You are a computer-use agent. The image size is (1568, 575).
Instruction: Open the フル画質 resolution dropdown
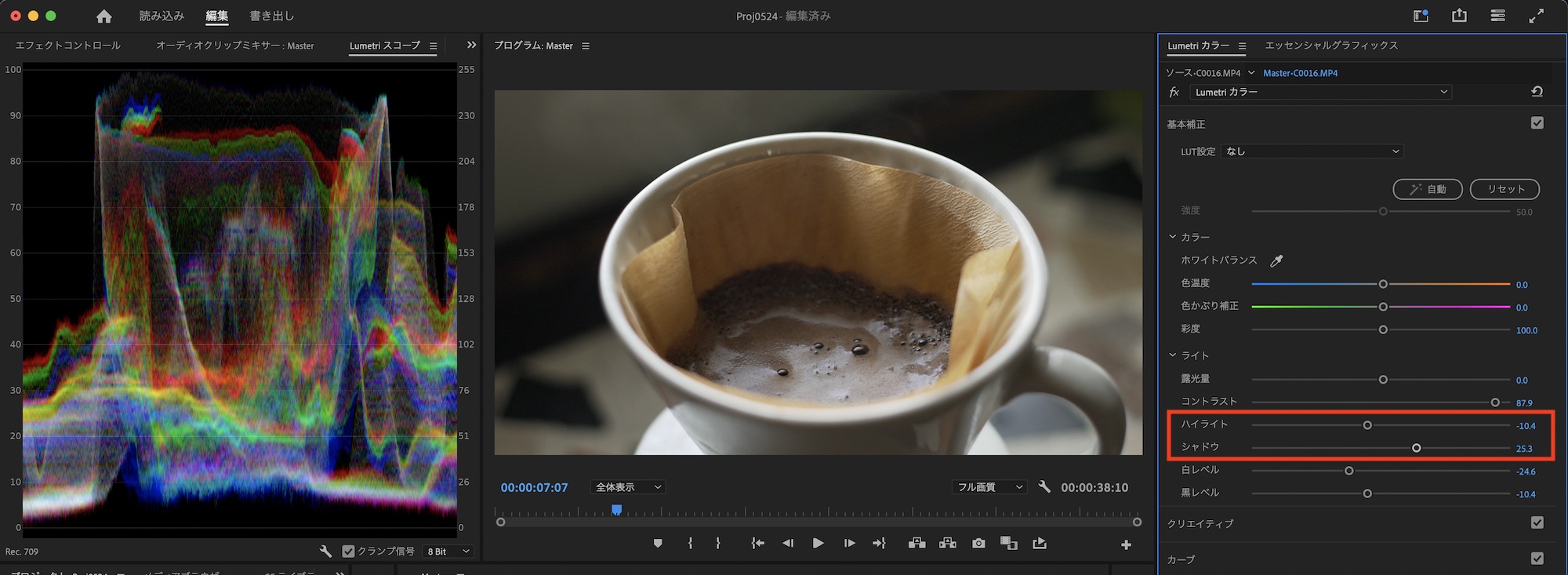[989, 487]
